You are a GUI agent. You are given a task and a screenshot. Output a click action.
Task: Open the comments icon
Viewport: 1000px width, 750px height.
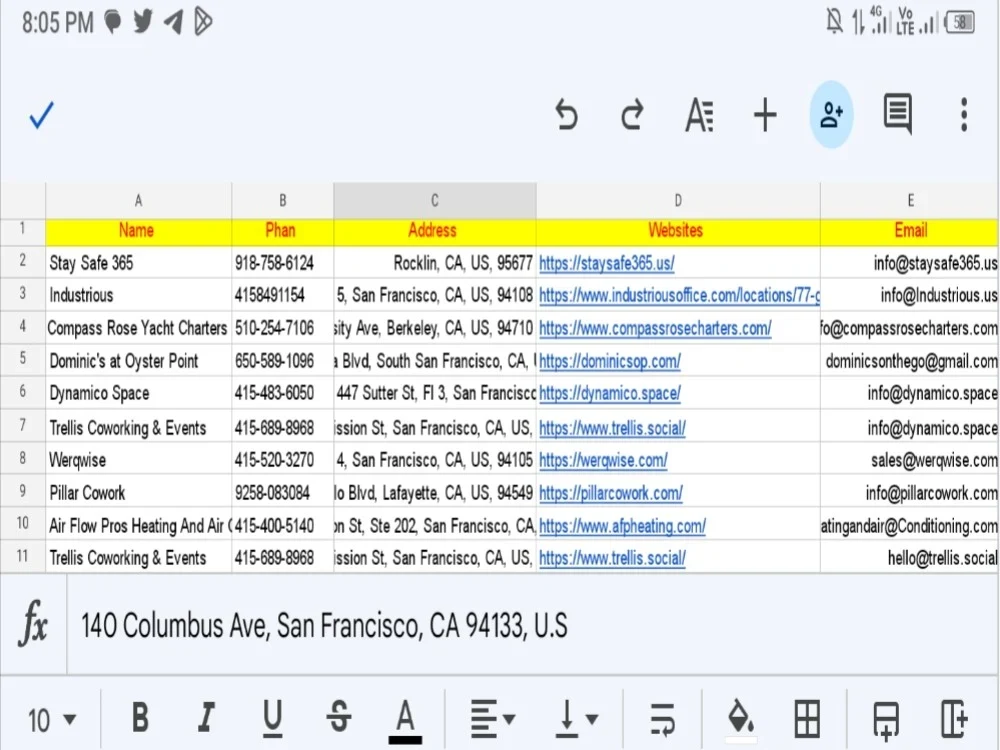[898, 114]
